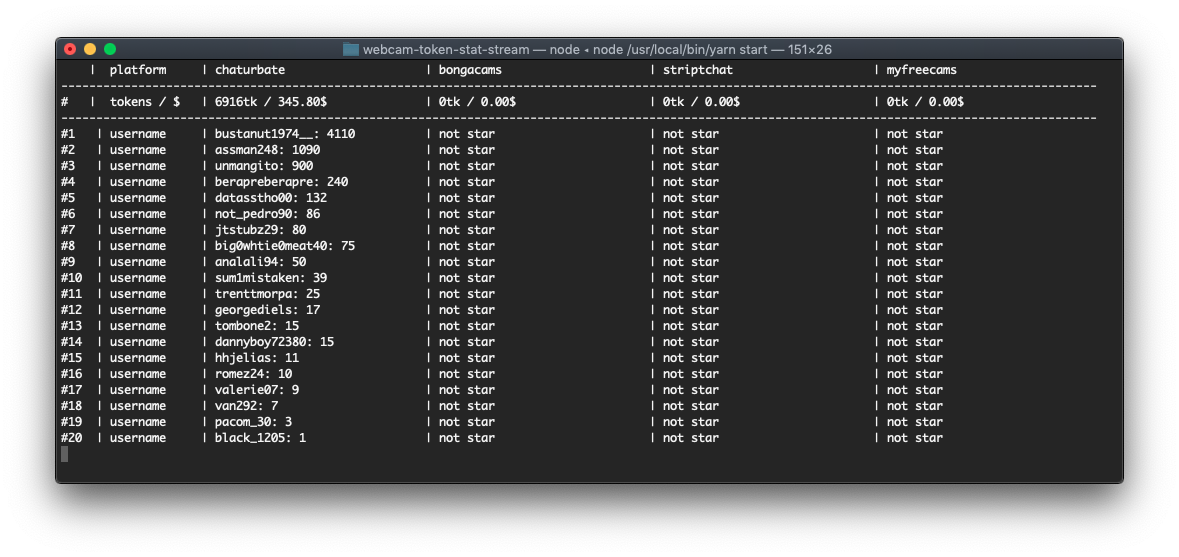Click the entry datasstho00: 132
The width and height of the screenshot is (1179, 557).
point(271,198)
